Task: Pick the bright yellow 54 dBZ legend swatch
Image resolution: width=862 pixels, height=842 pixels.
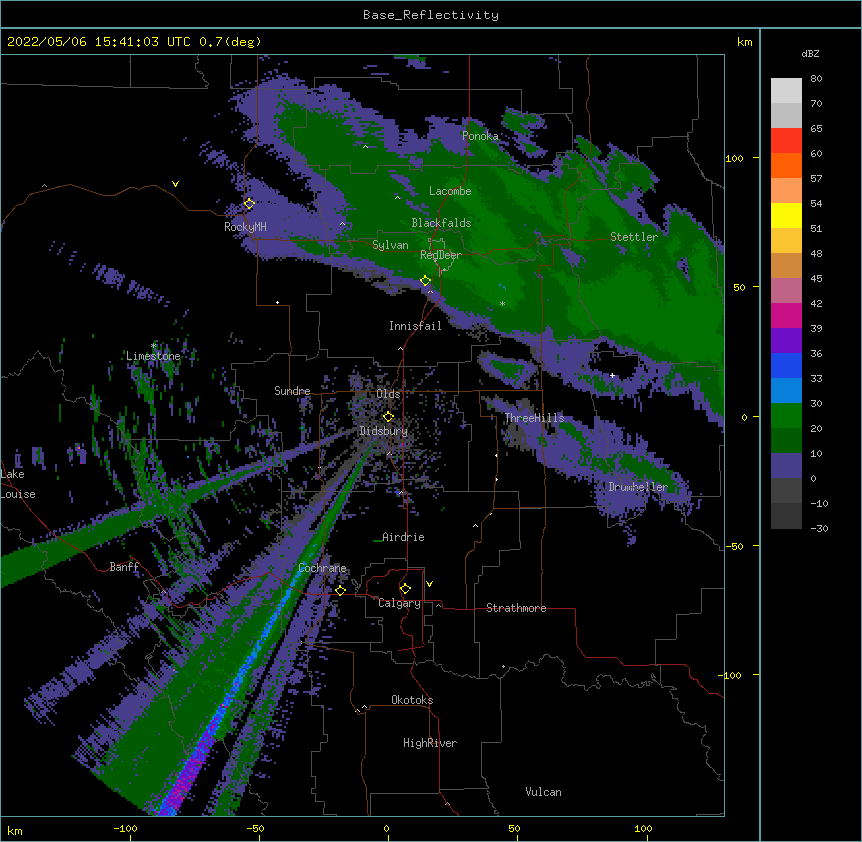Action: click(786, 215)
